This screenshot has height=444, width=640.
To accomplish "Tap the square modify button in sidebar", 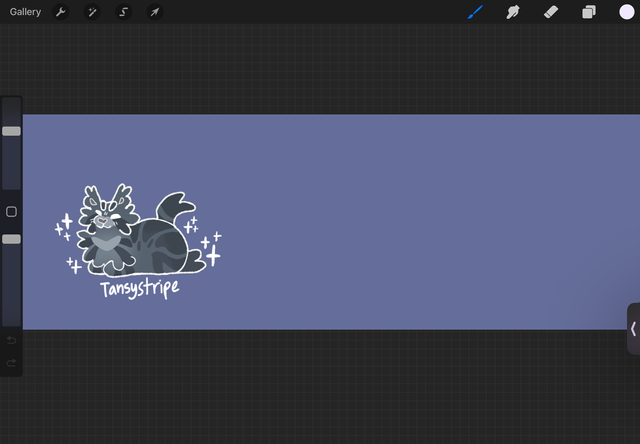I will [x=11, y=211].
